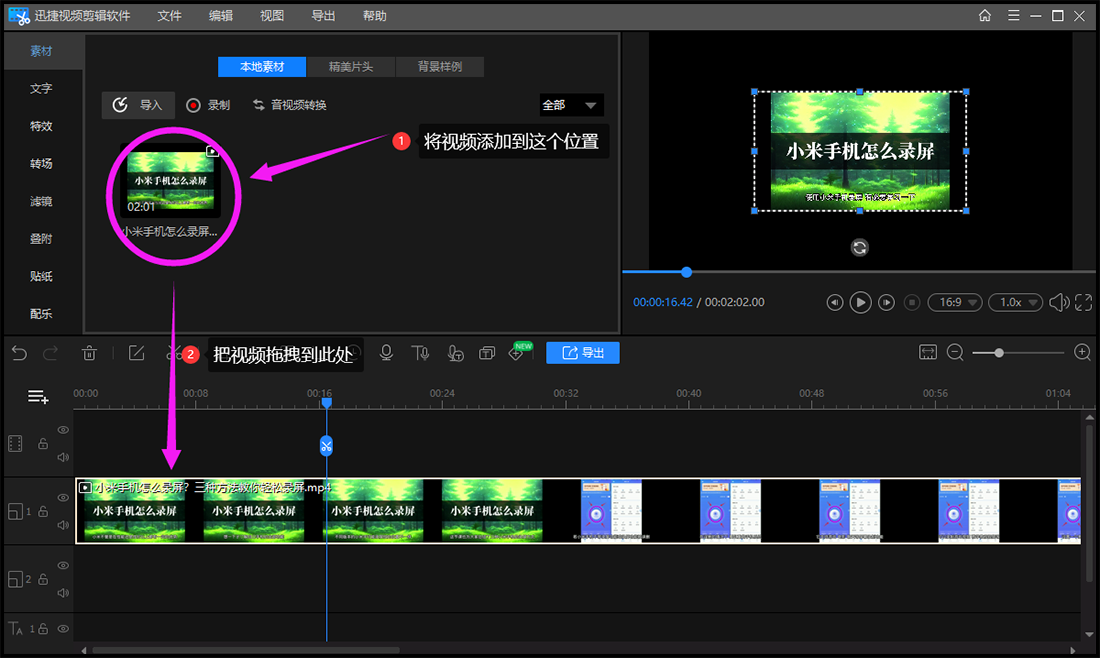Mute the audio of track 1
The height and width of the screenshot is (658, 1100).
pos(63,525)
